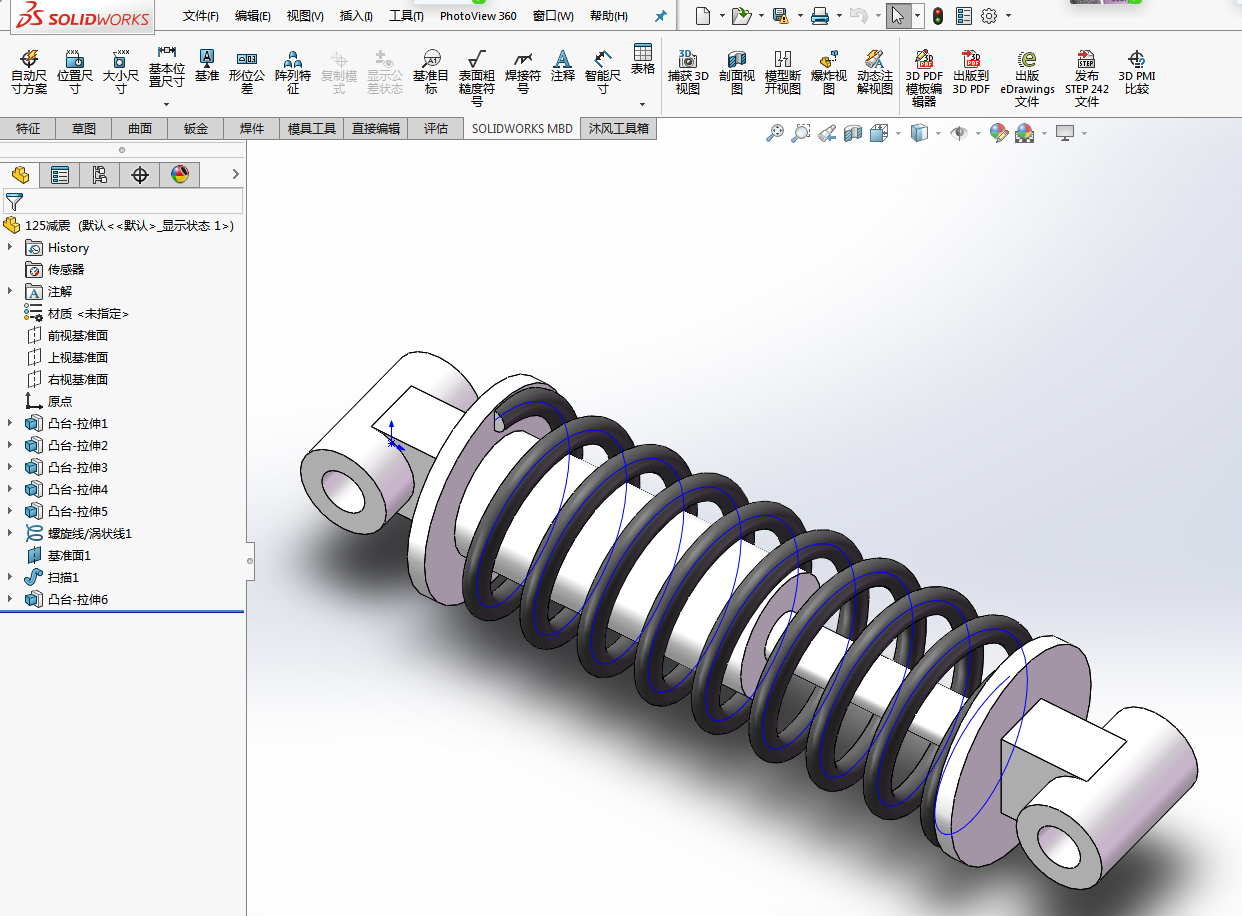Click the 模型断开视图 (Model Break View) tool
The width and height of the screenshot is (1242, 916).
click(x=783, y=72)
